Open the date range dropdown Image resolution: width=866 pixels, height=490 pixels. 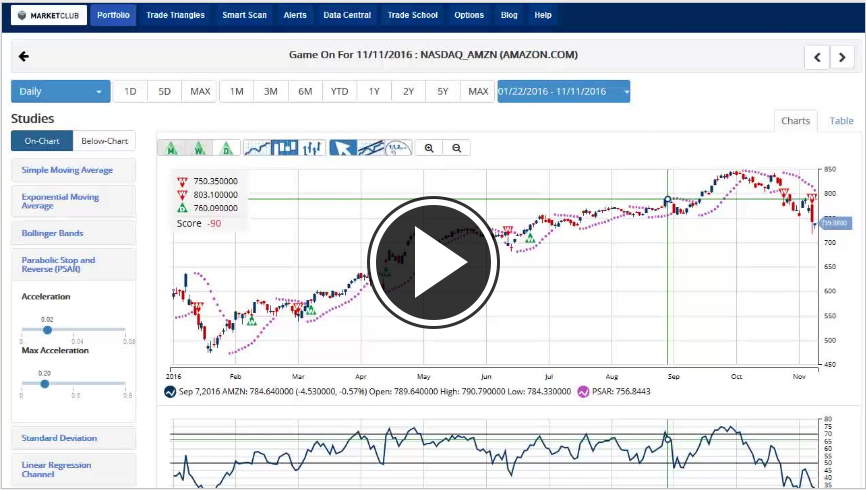point(563,92)
